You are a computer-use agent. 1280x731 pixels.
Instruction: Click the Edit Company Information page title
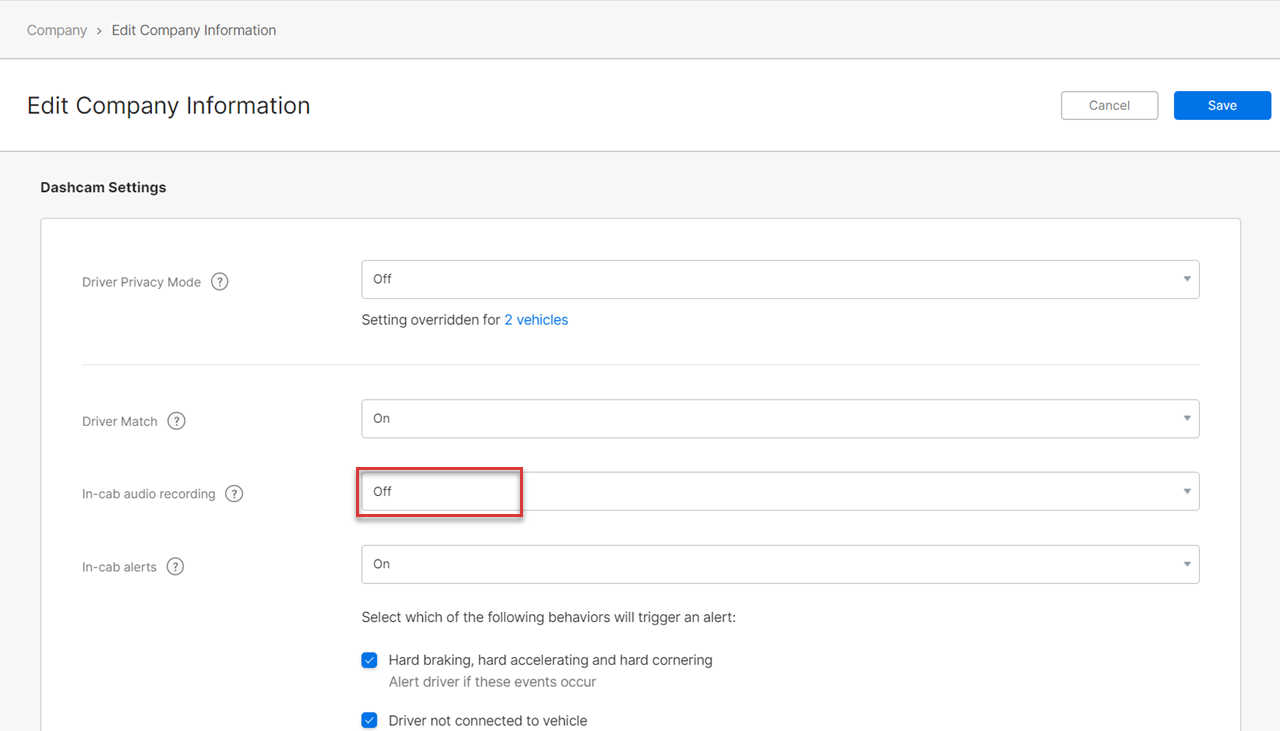[169, 105]
